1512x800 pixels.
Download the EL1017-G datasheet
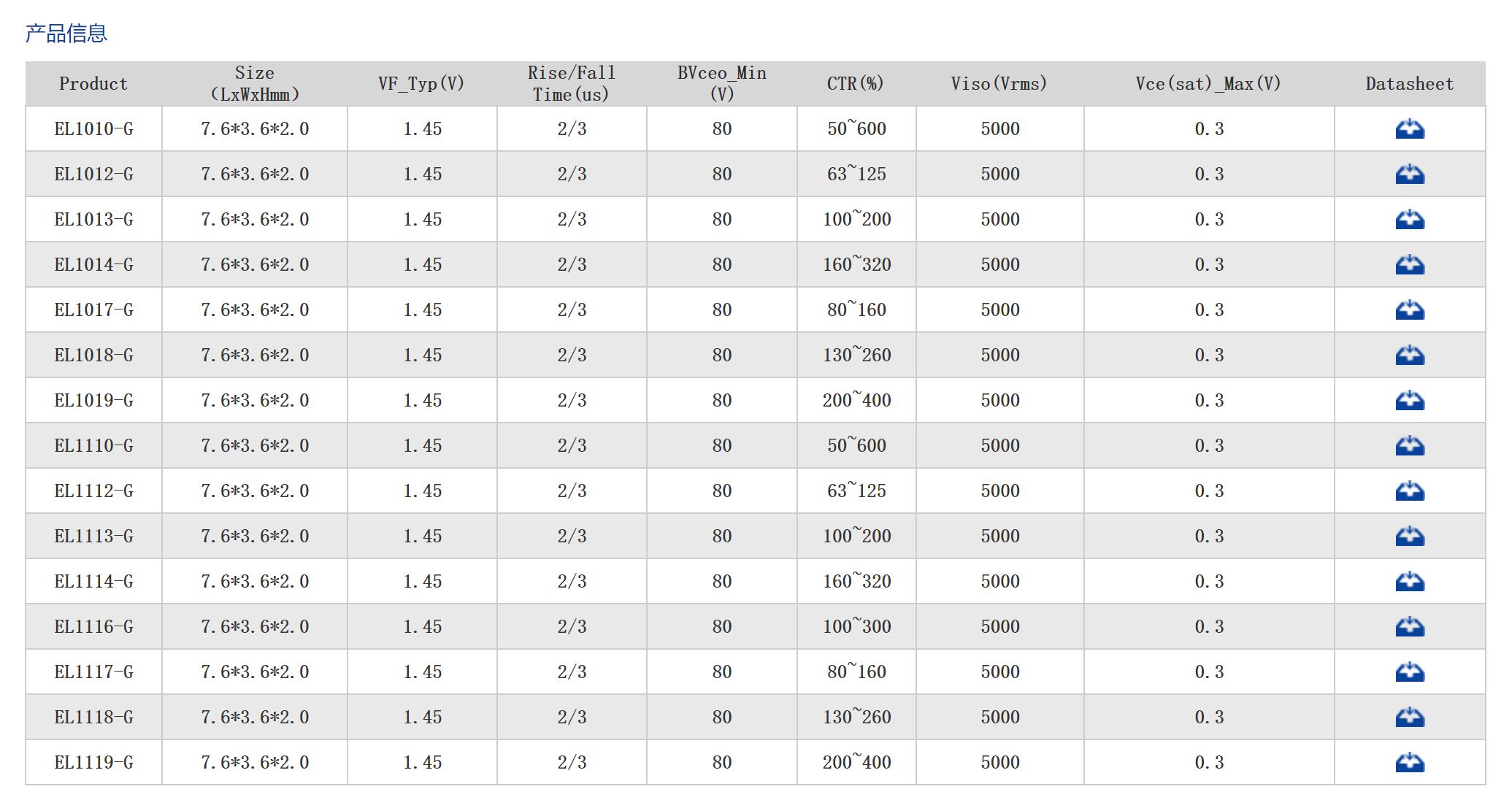coord(1409,310)
